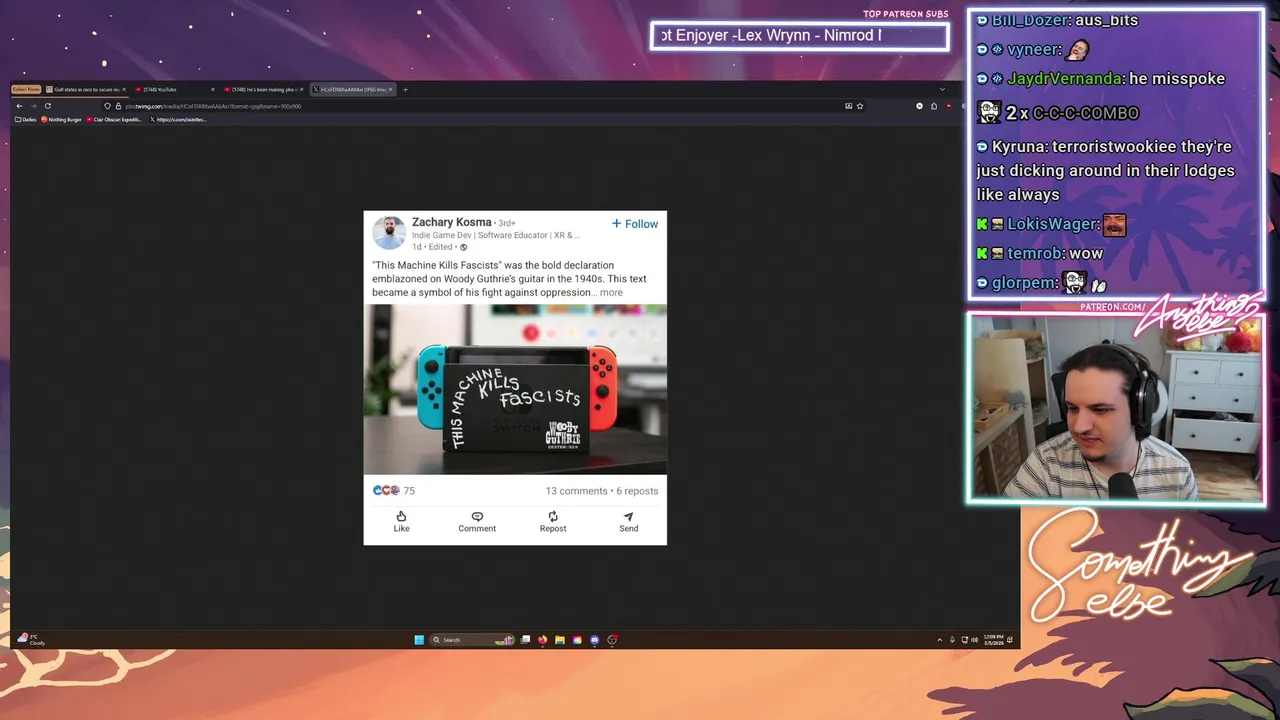Click the notifications bell icon on the taskbar

click(1010, 640)
